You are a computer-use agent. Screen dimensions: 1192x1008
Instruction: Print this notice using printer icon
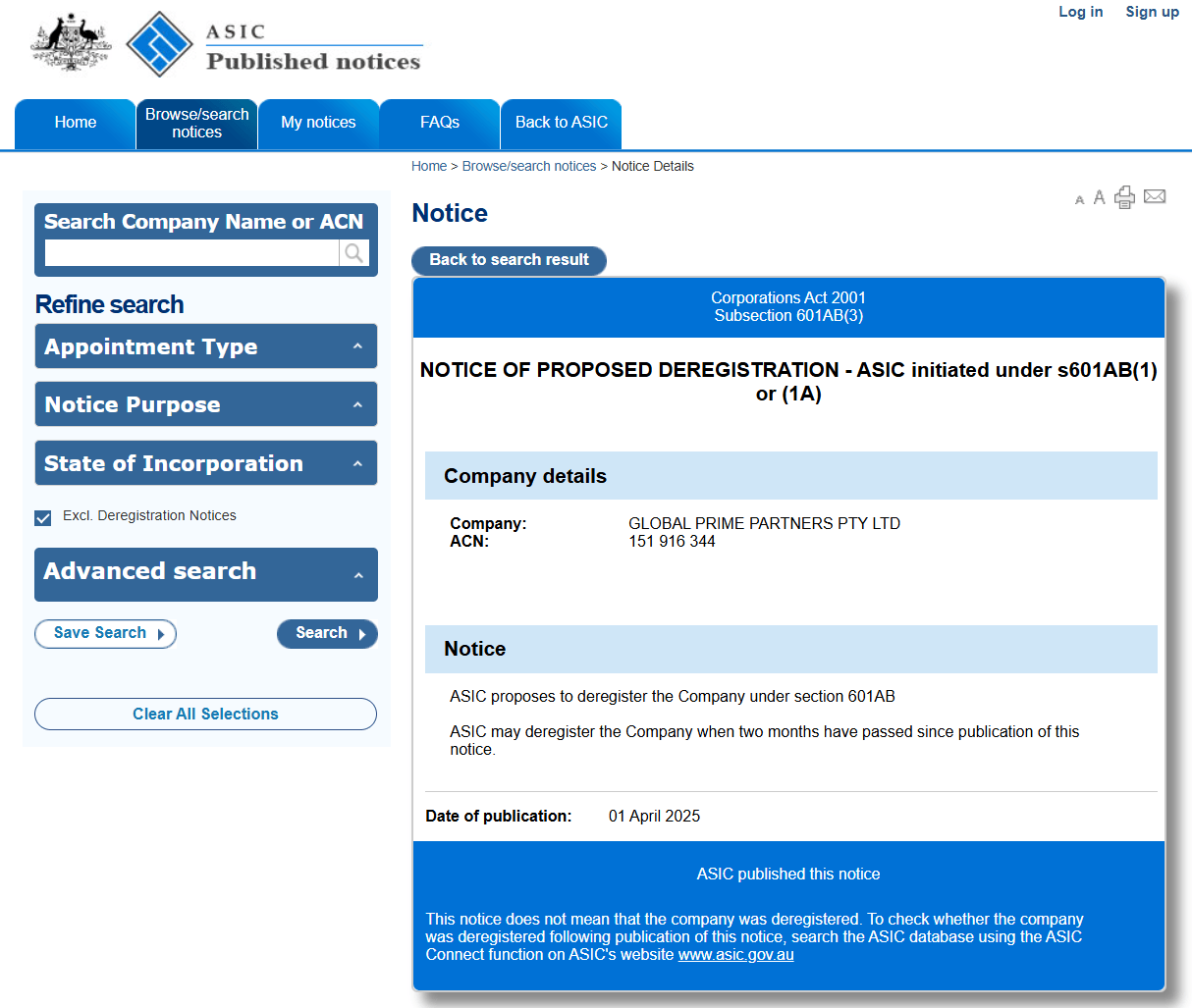pos(1125,197)
